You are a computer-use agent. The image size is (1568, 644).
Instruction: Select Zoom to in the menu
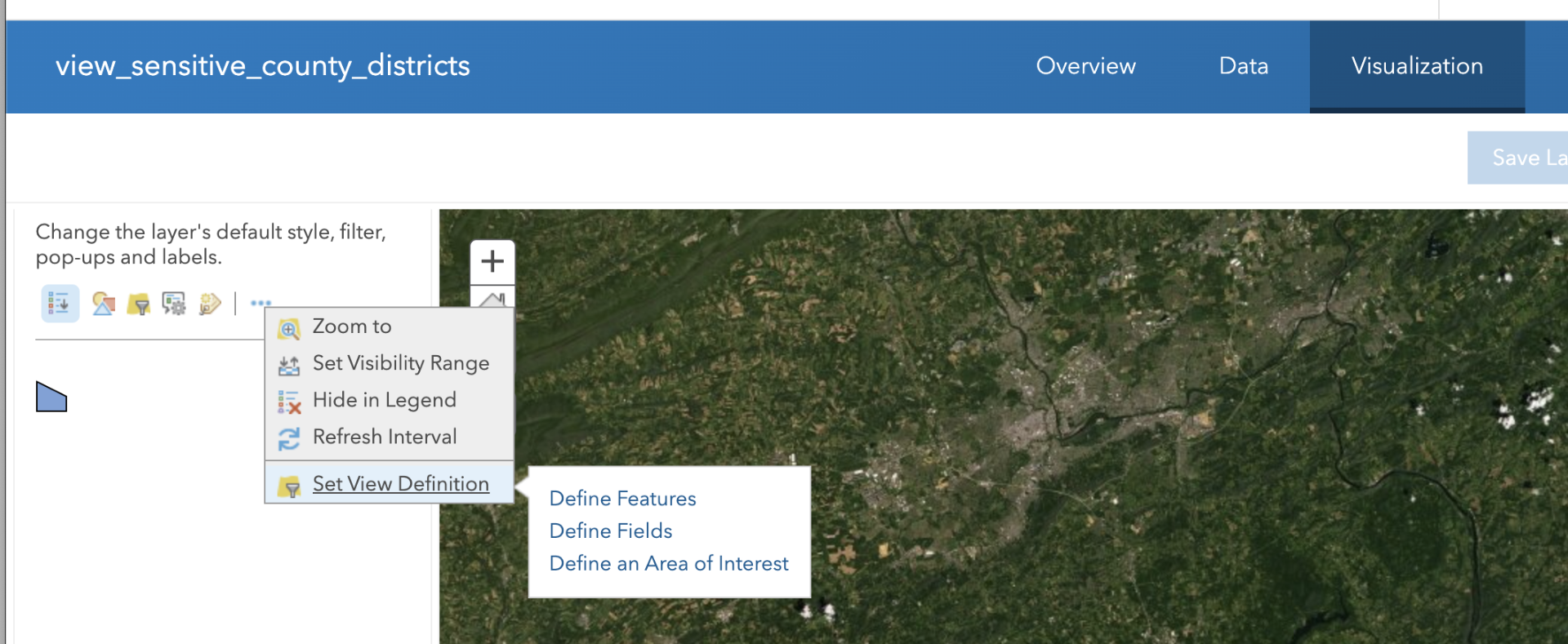click(x=351, y=326)
